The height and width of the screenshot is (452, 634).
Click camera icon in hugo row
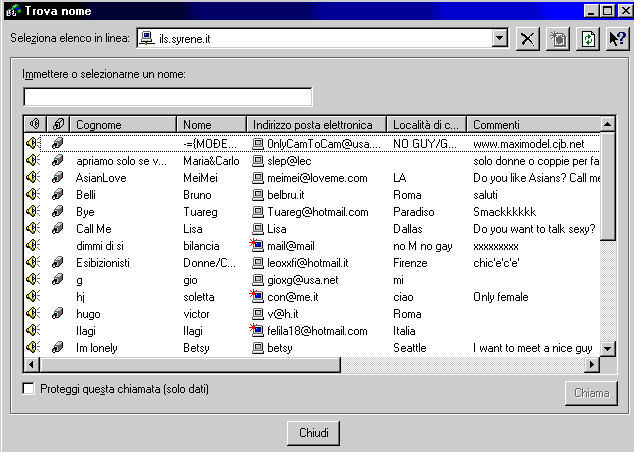57,313
